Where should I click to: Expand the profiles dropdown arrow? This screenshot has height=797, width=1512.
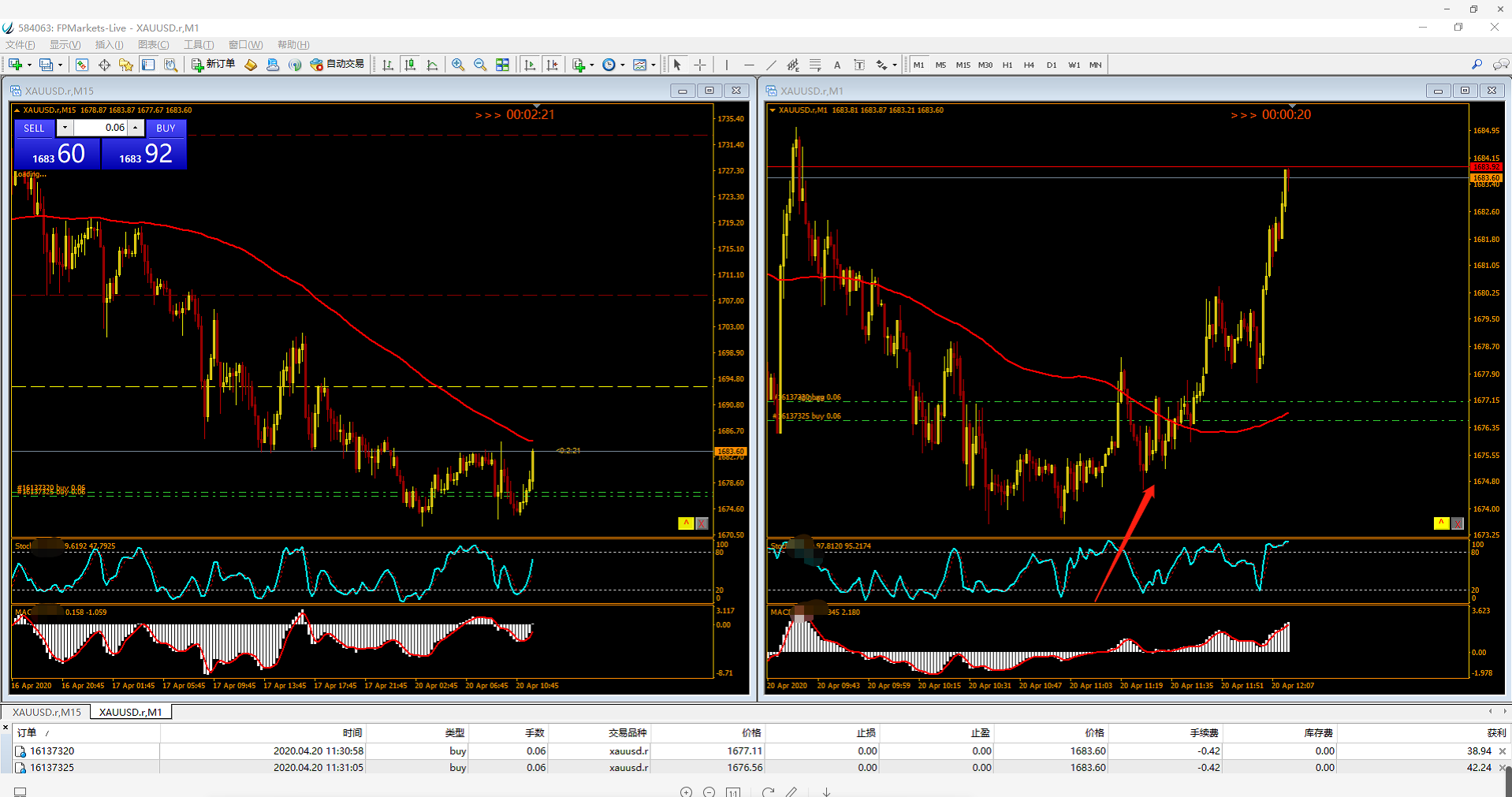(60, 65)
